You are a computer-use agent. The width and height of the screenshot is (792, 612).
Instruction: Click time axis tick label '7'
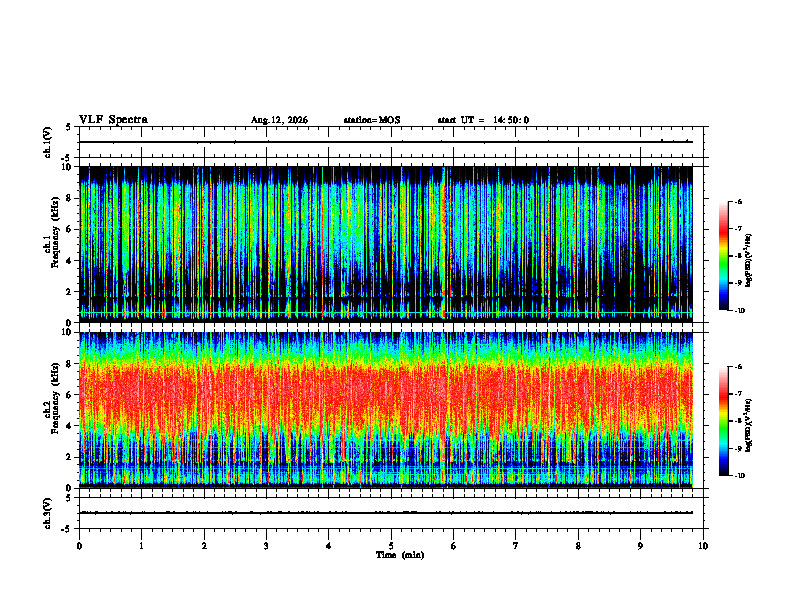point(516,546)
